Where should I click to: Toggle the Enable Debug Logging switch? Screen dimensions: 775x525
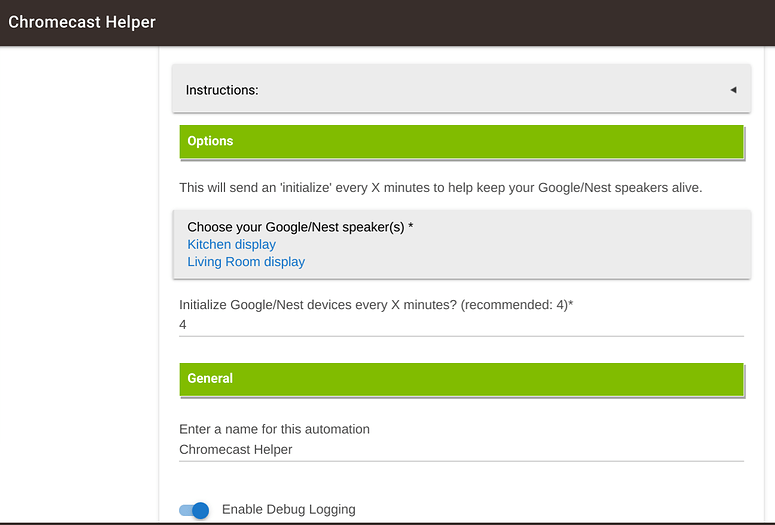(x=194, y=510)
